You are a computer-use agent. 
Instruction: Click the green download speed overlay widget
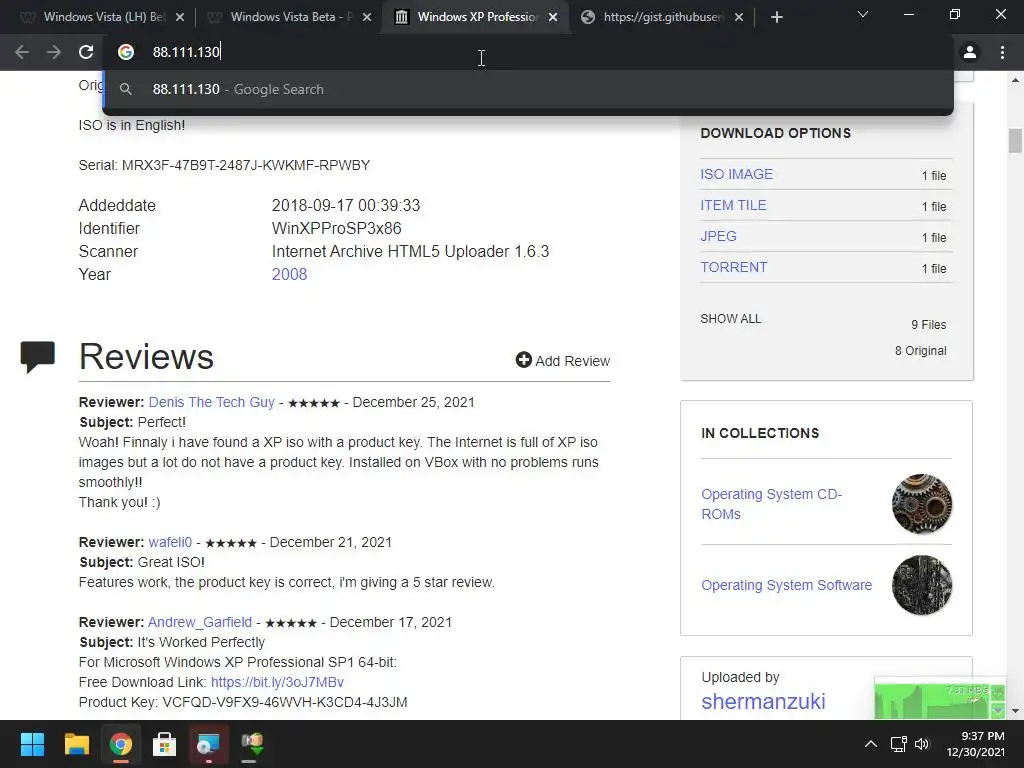click(940, 700)
